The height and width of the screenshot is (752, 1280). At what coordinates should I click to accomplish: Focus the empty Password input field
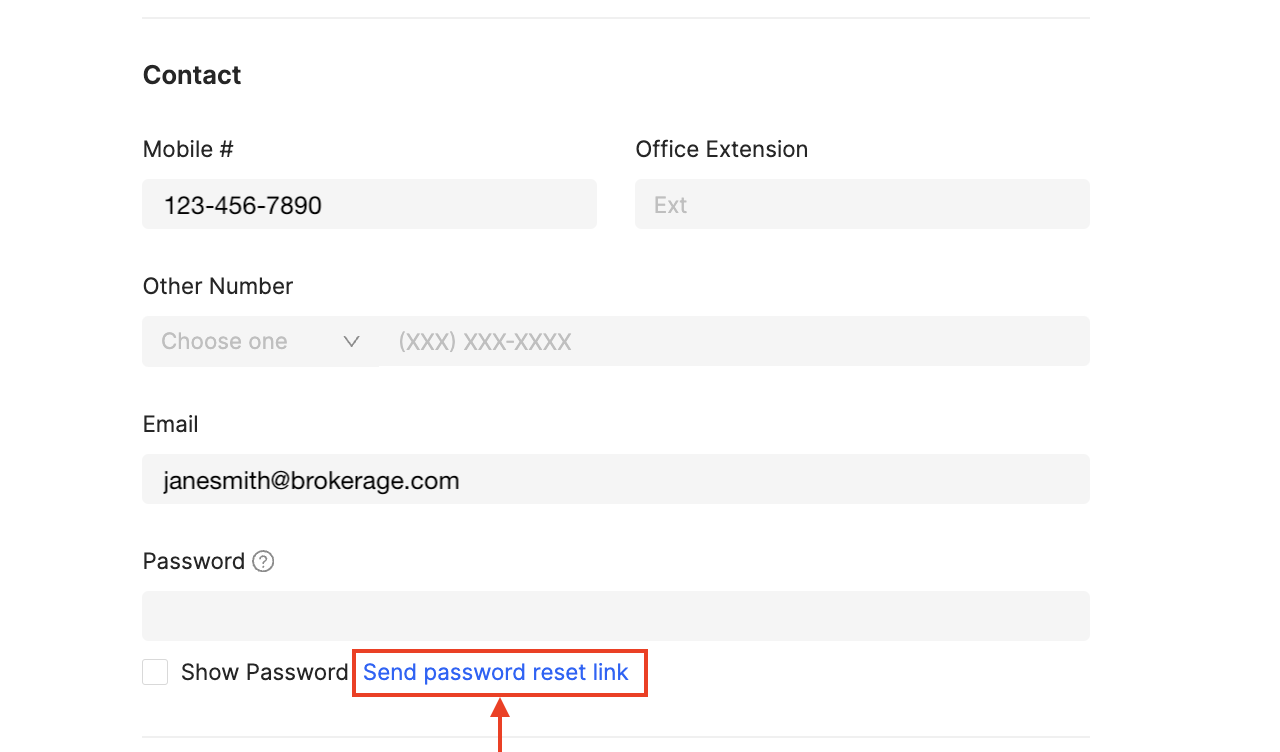(616, 616)
